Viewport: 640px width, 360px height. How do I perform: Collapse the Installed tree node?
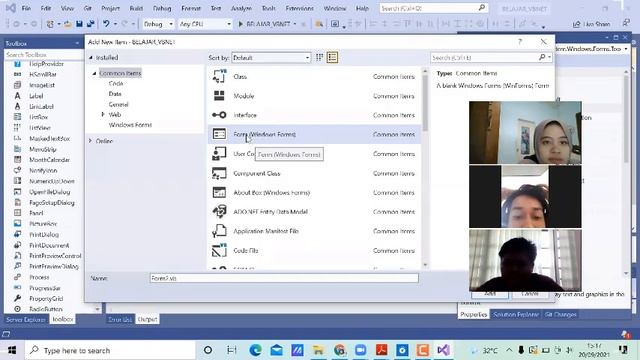[91, 58]
